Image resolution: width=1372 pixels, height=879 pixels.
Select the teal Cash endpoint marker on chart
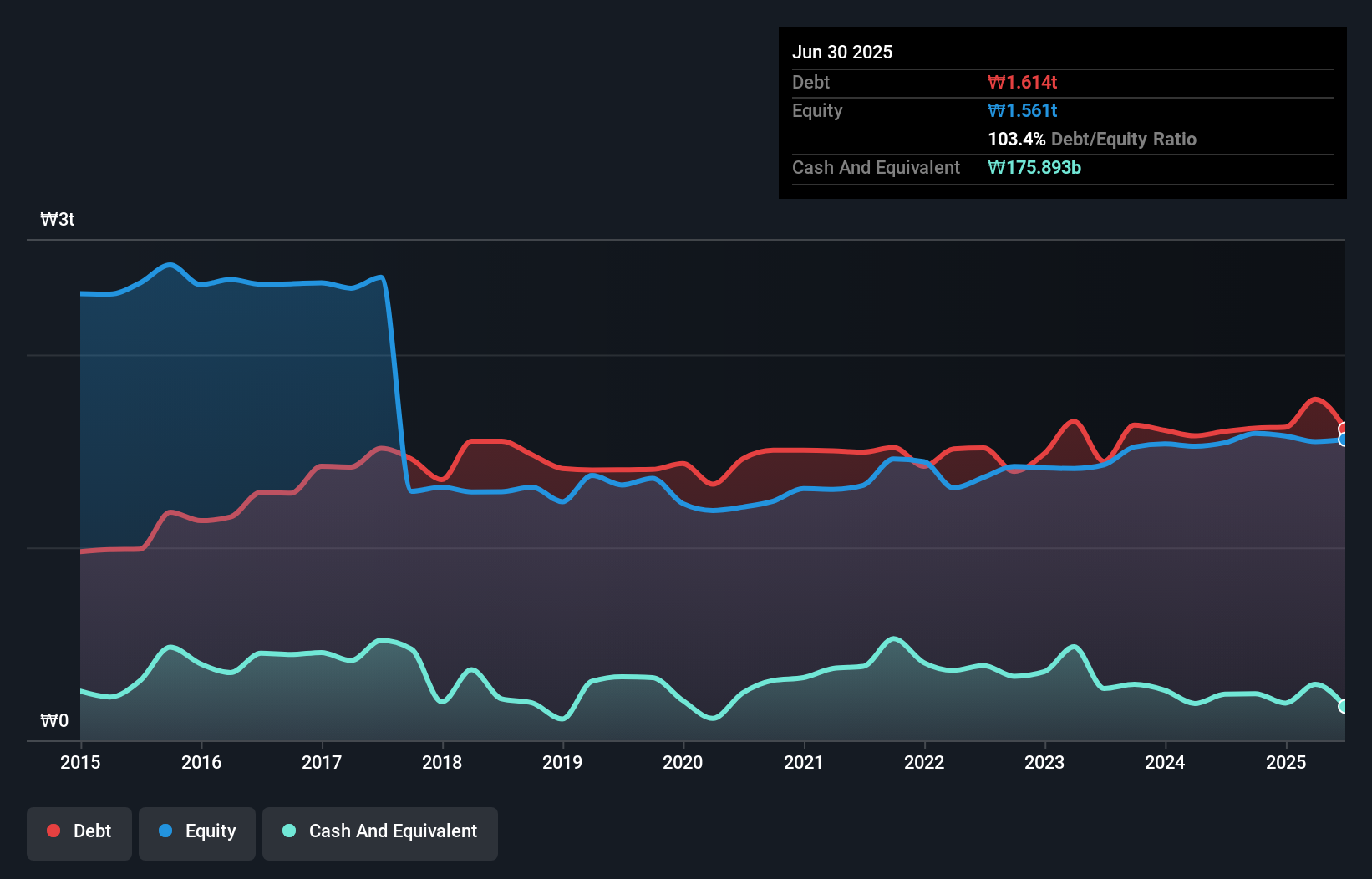tap(1343, 706)
